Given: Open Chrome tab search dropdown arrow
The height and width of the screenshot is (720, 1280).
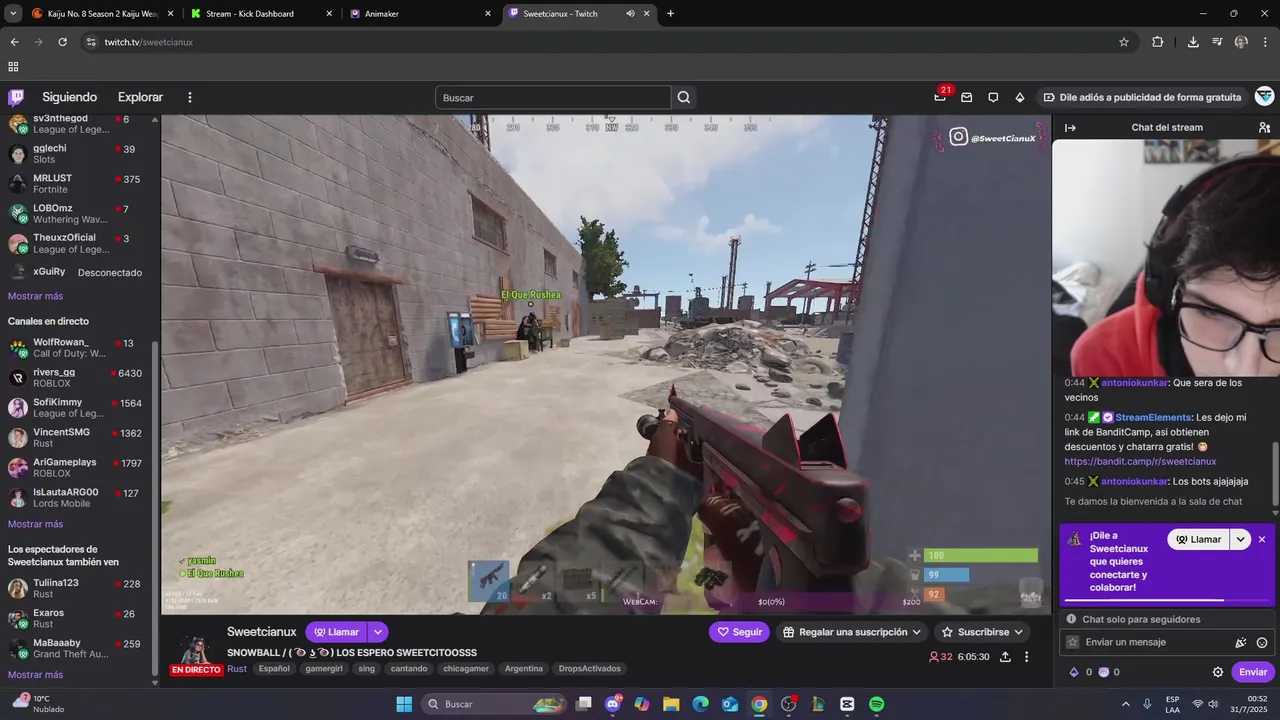Looking at the screenshot, I should [x=13, y=13].
